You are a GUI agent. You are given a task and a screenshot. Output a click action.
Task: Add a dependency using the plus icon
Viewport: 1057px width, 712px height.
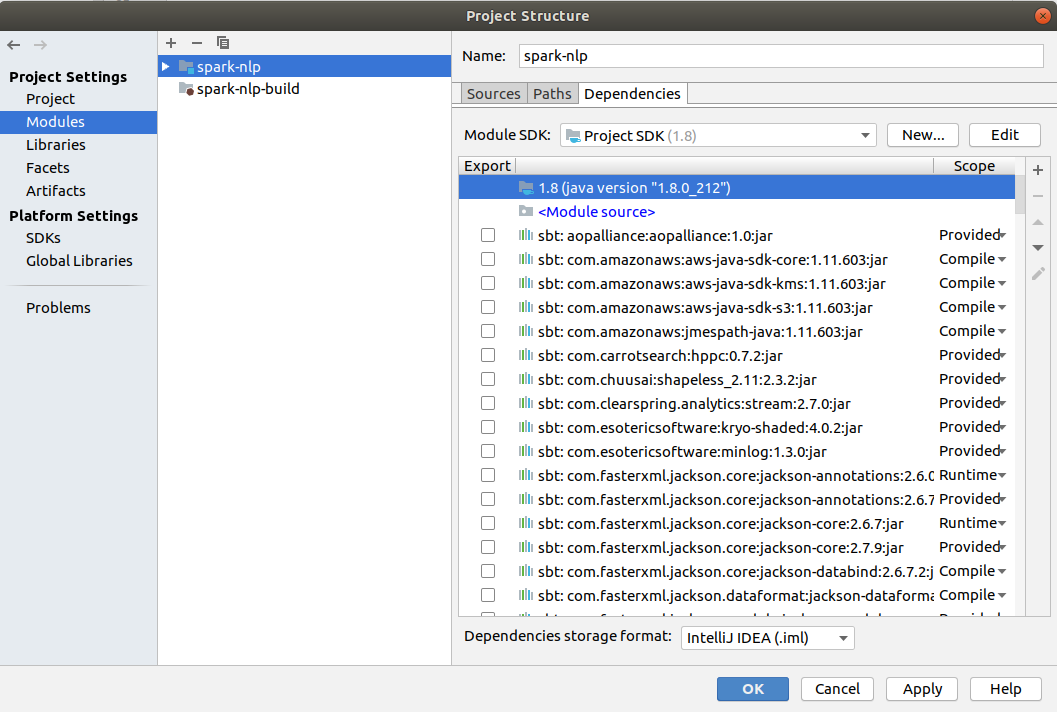coord(1038,170)
